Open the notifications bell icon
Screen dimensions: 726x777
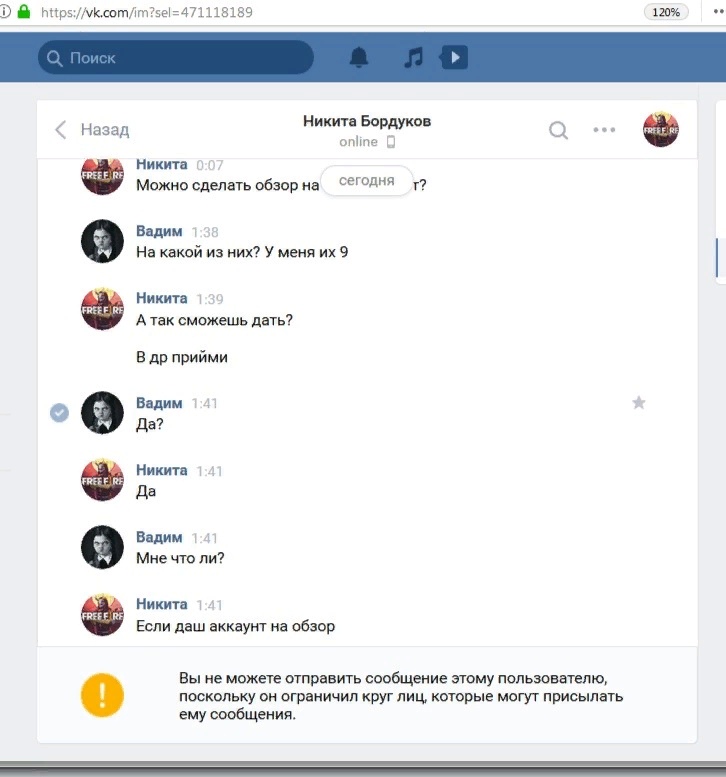(359, 57)
